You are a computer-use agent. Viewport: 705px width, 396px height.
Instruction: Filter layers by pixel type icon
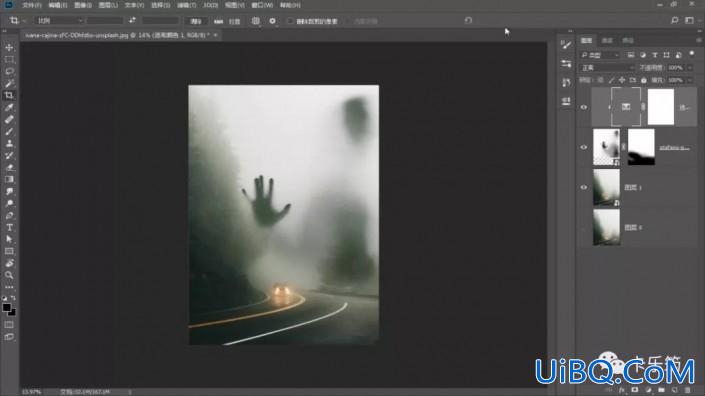click(x=631, y=55)
